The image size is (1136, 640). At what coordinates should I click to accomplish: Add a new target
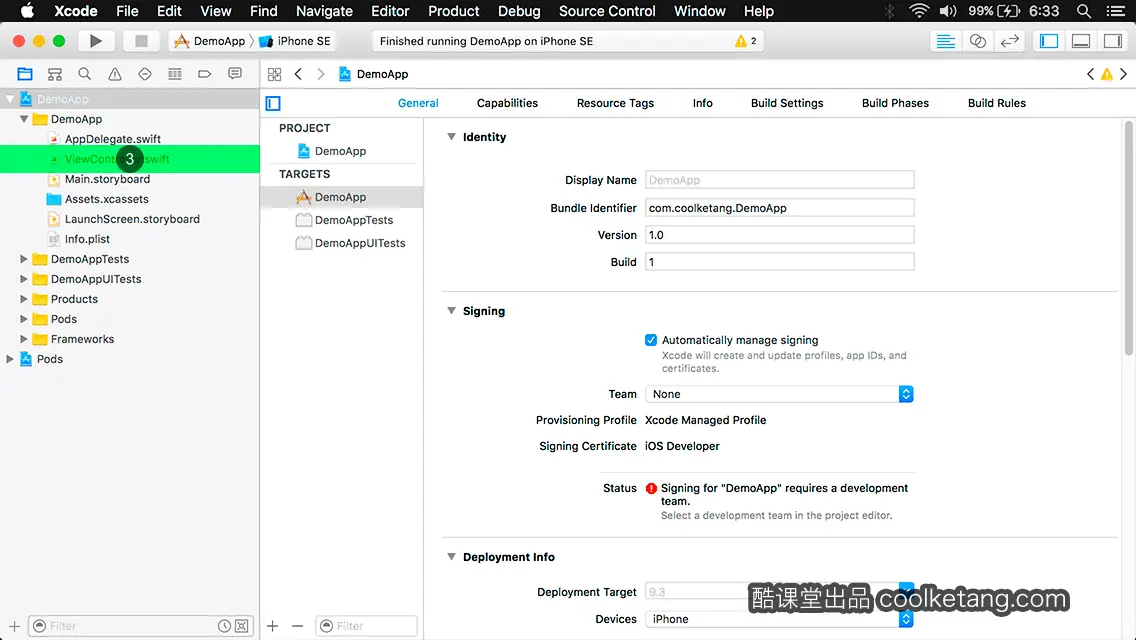272,626
